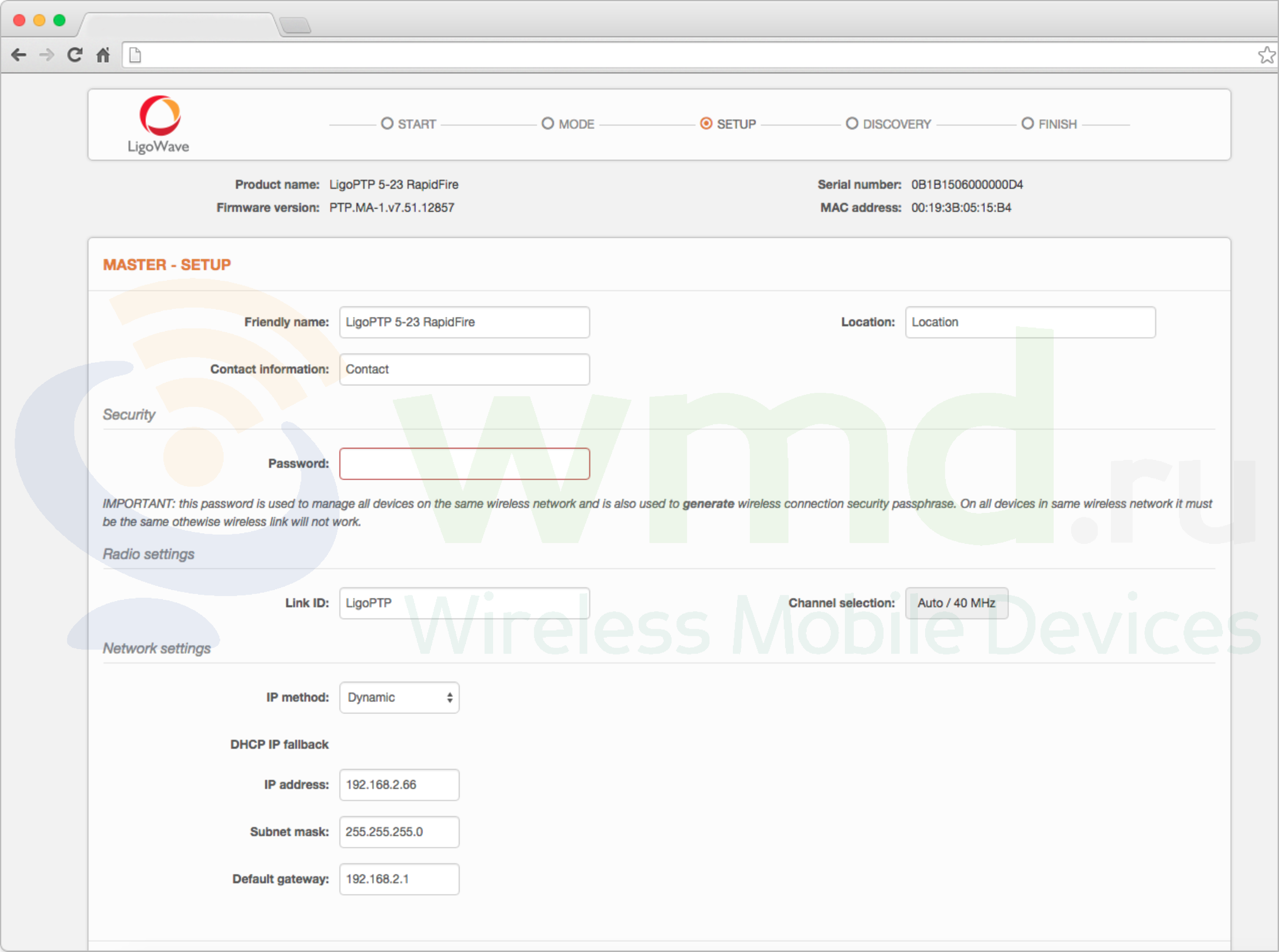
Task: Click the Subnet mask field
Action: click(x=399, y=832)
